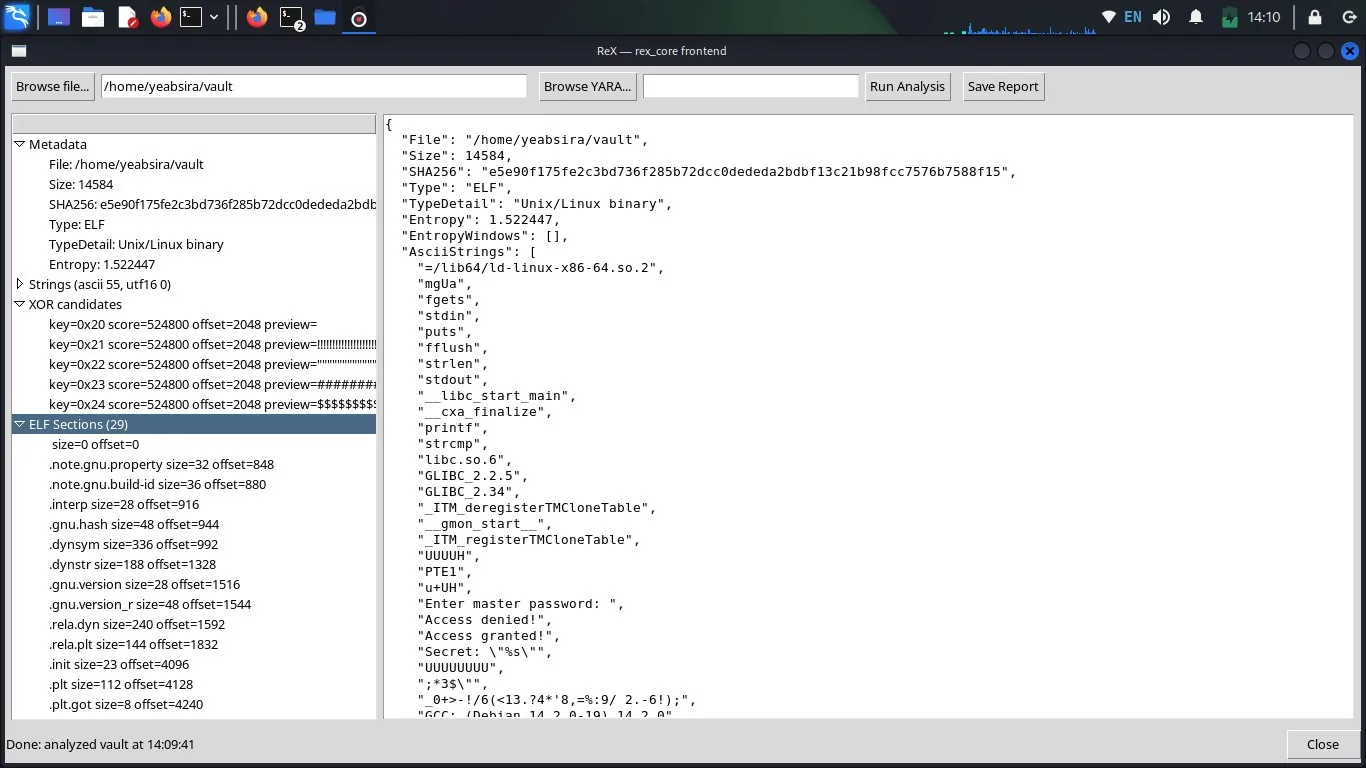This screenshot has width=1366, height=768.
Task: Switch to terminal task with badge 2
Action: point(291,17)
